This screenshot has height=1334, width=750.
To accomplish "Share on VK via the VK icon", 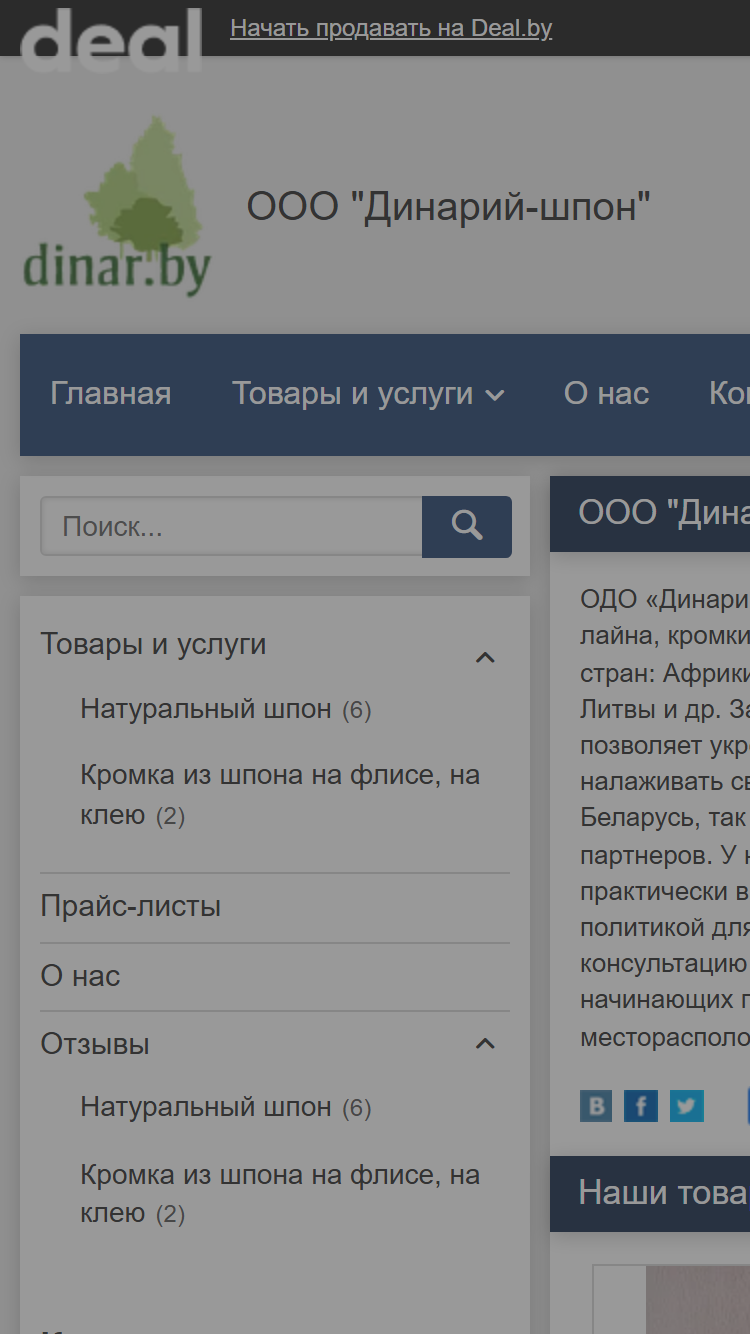I will tap(596, 1106).
